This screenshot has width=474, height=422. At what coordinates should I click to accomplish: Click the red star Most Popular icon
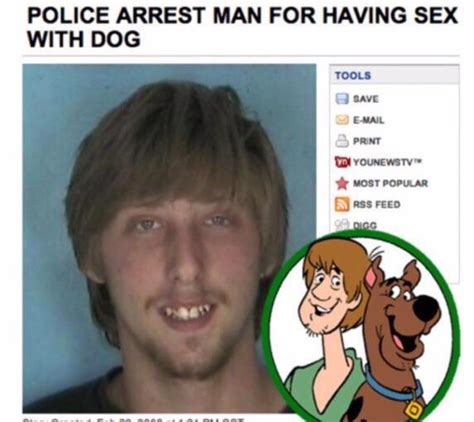click(342, 183)
